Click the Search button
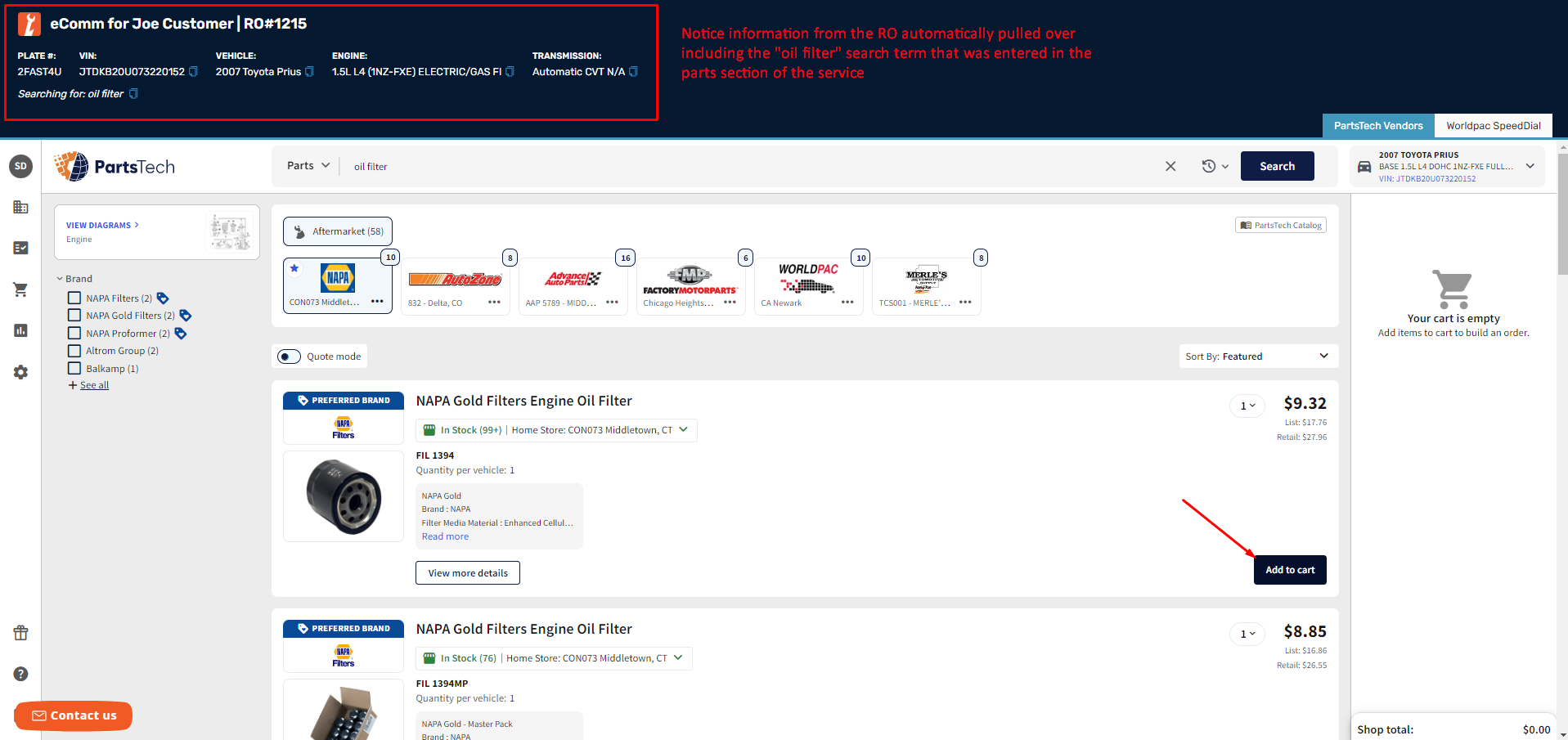The image size is (1568, 740). tap(1277, 166)
